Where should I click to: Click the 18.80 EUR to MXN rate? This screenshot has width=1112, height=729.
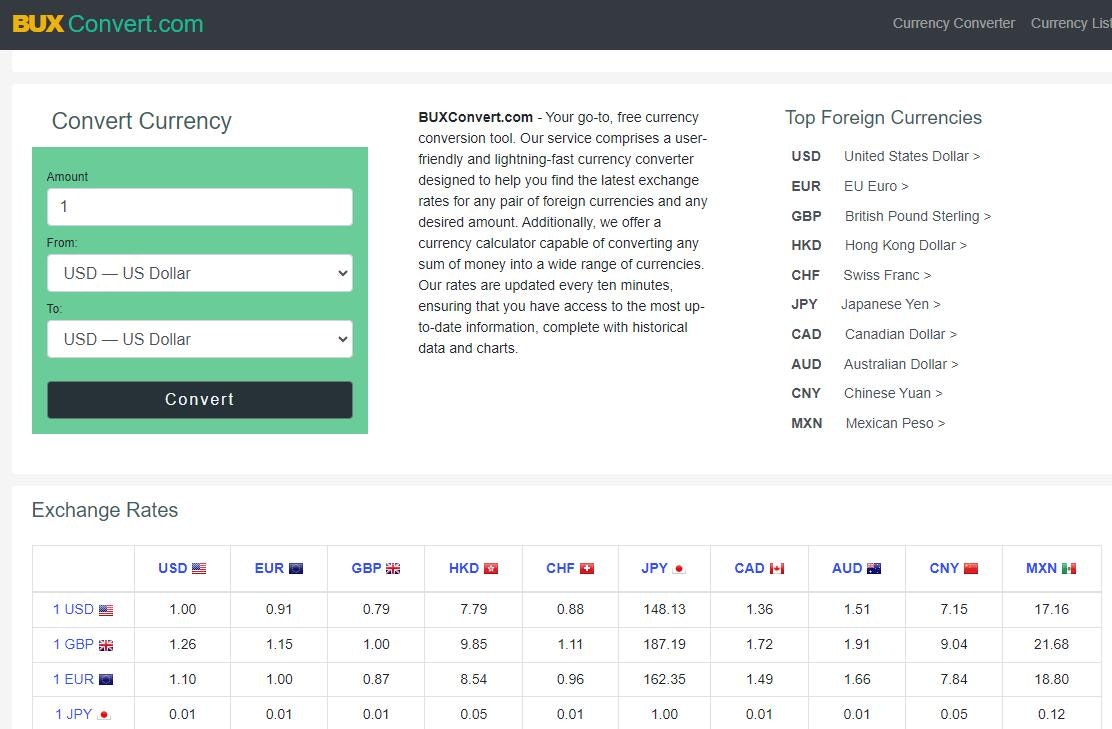click(x=1051, y=679)
